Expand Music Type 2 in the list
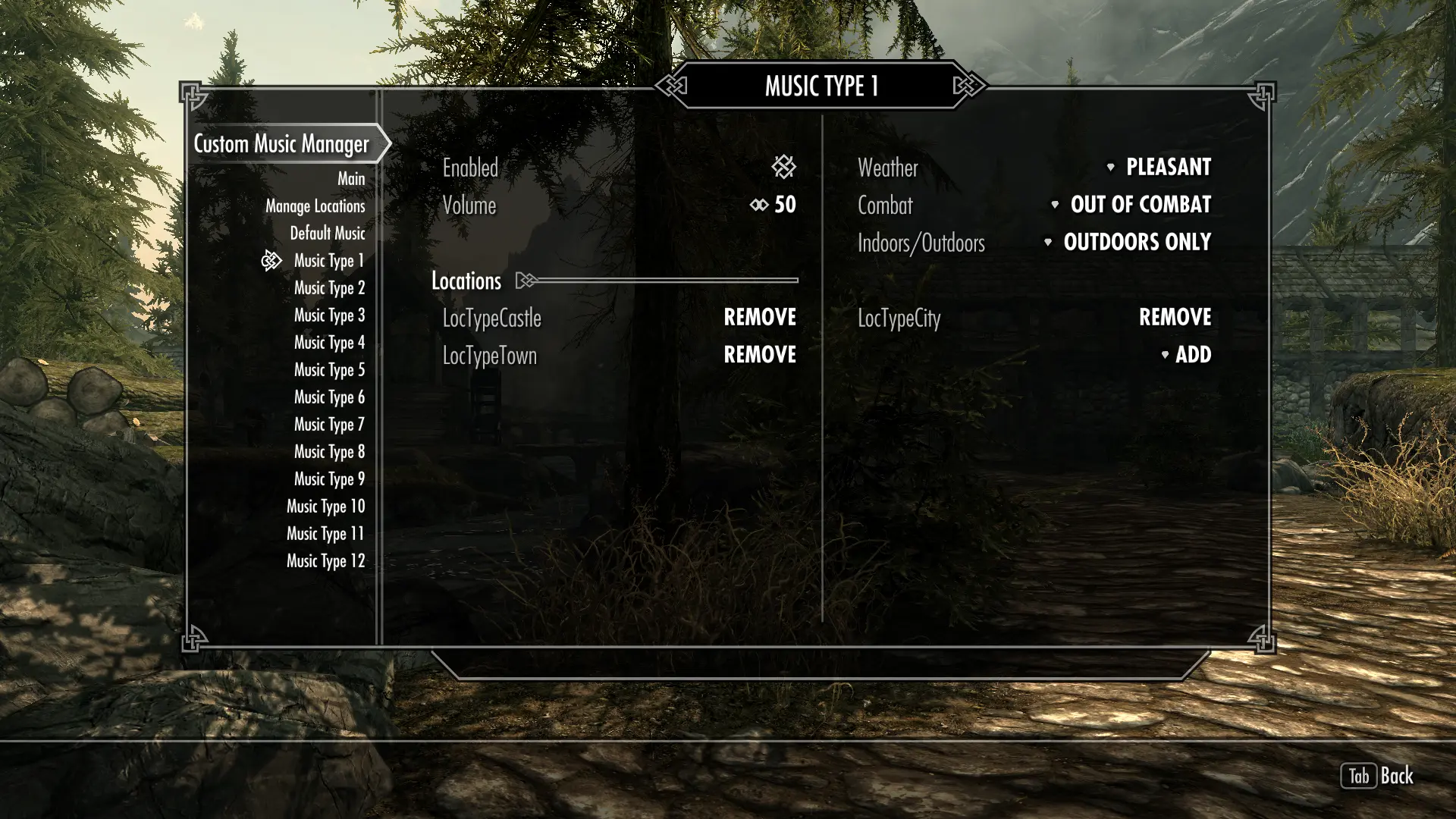The height and width of the screenshot is (819, 1456). [x=329, y=287]
